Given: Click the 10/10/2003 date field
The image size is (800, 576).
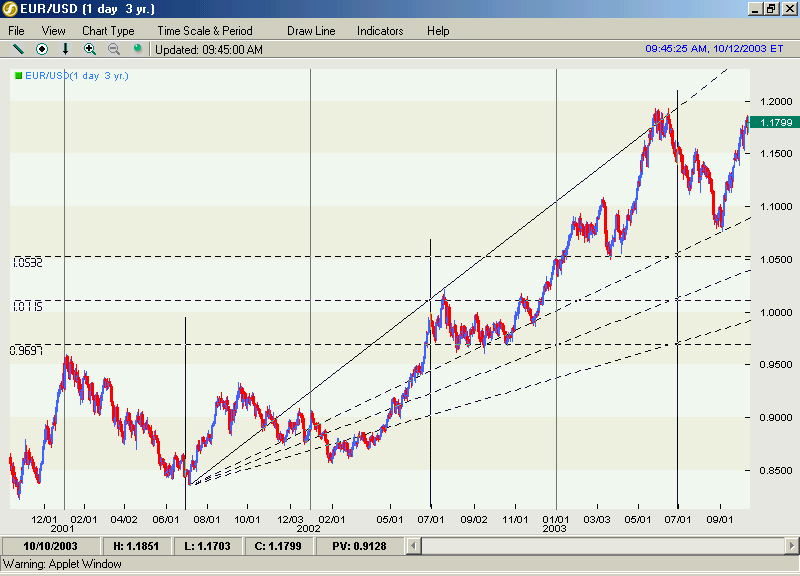Looking at the screenshot, I should [51, 546].
